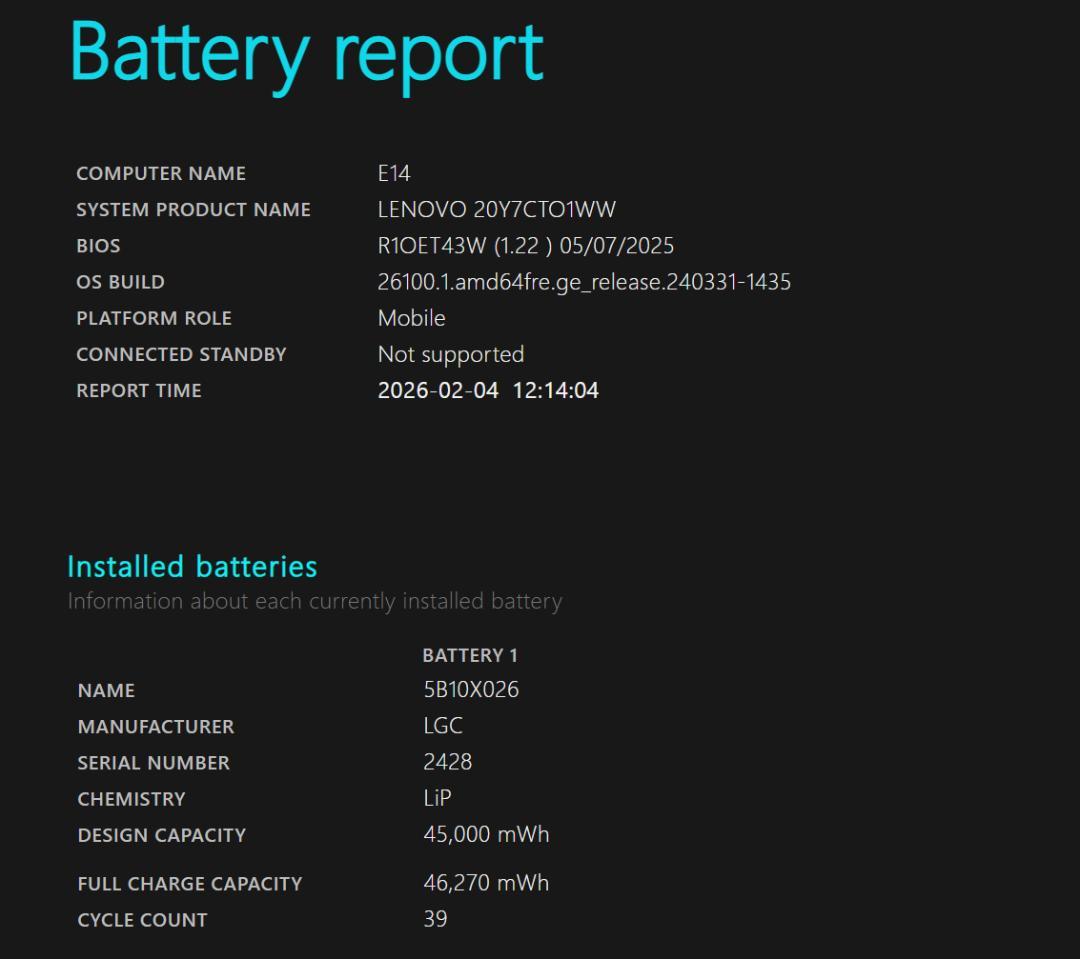Click the Battery report title
The image size is (1080, 959).
click(x=306, y=52)
